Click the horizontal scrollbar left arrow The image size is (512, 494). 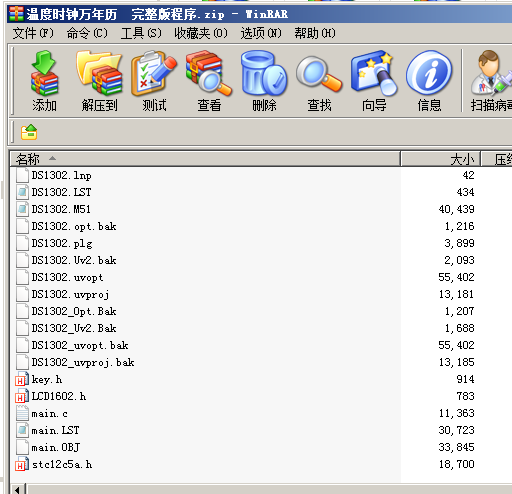pyautogui.click(x=17, y=489)
